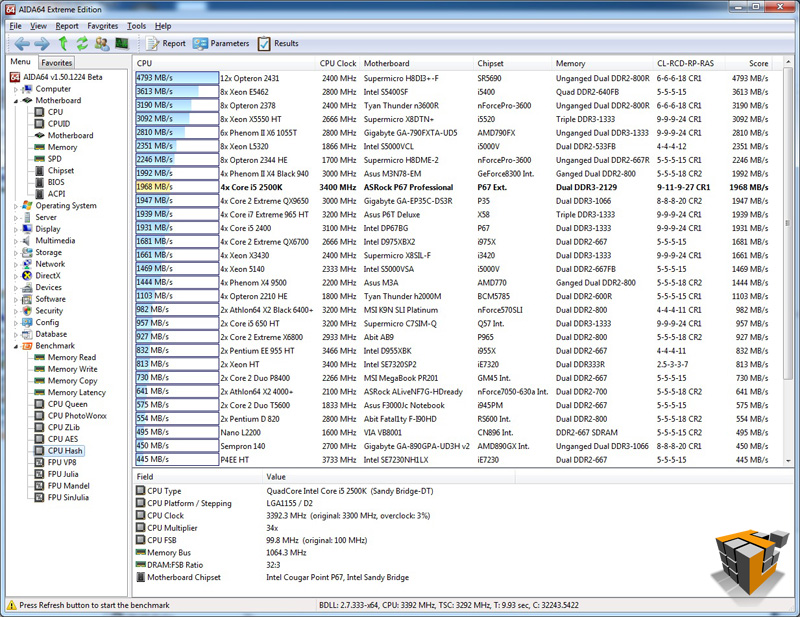Collapse the Motherboard tree node
The image size is (800, 617).
(16, 101)
